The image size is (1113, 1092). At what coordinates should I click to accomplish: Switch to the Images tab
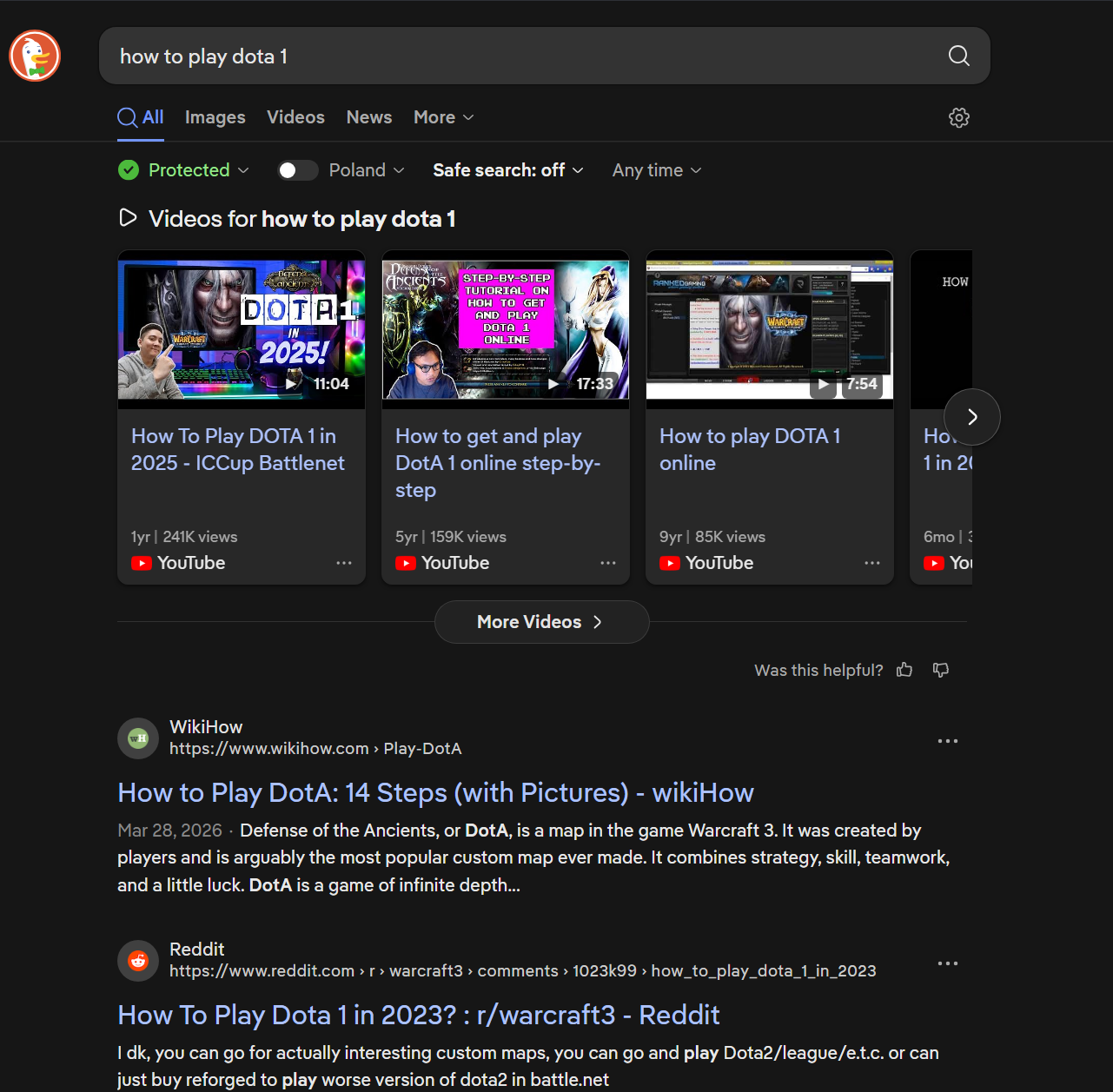[x=215, y=117]
